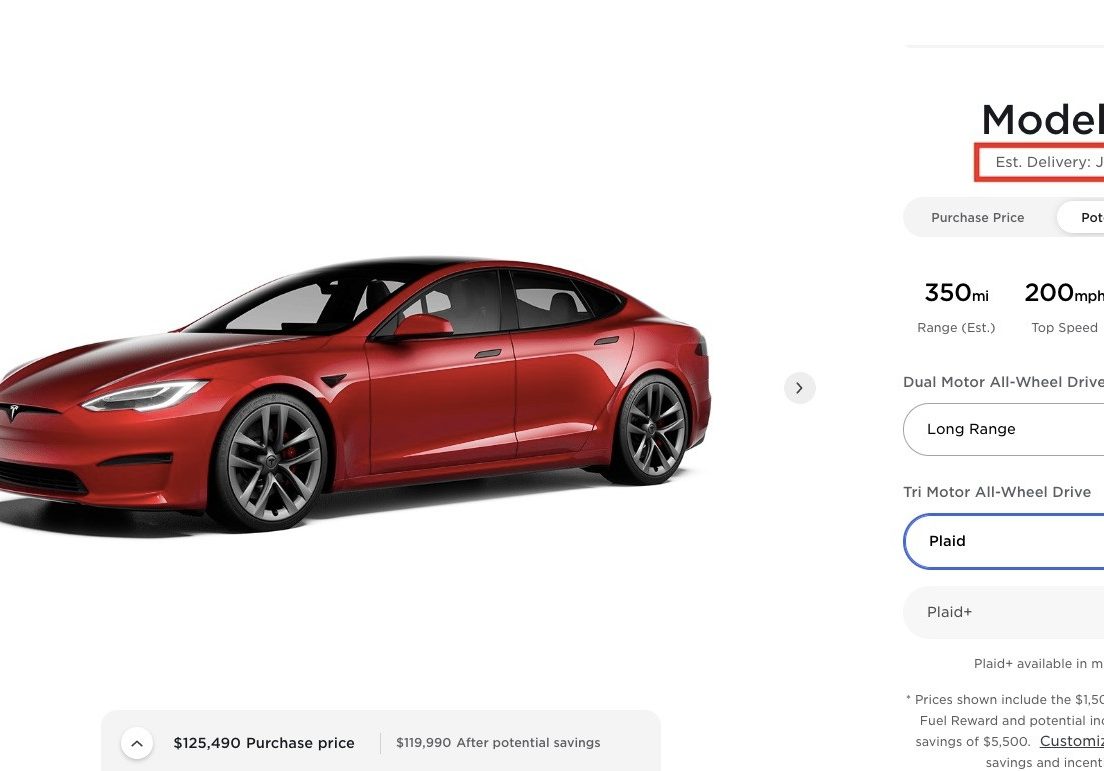Click the Tesla logo on the car's nose
Image resolution: width=1104 pixels, height=771 pixels.
[12, 412]
